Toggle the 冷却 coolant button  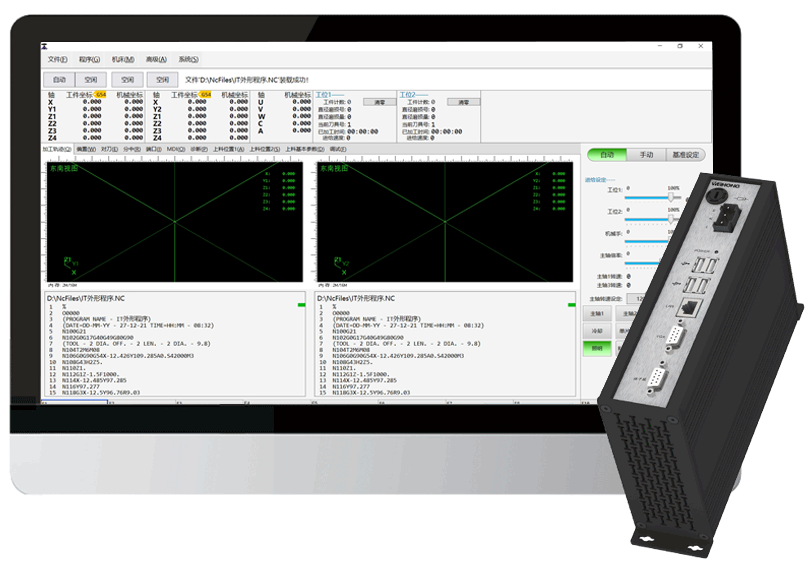click(x=595, y=331)
